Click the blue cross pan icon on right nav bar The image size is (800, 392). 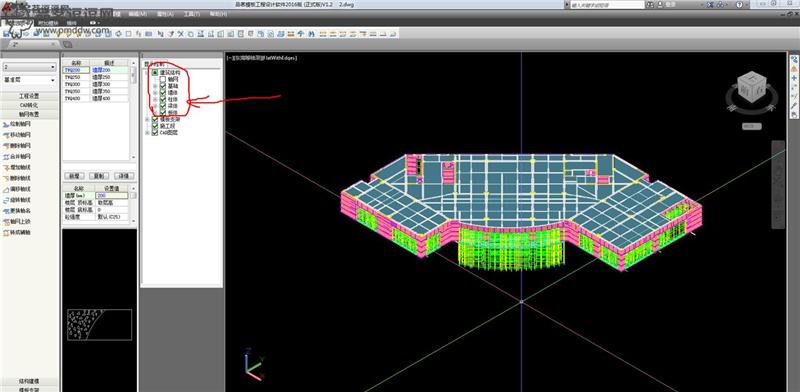click(794, 78)
